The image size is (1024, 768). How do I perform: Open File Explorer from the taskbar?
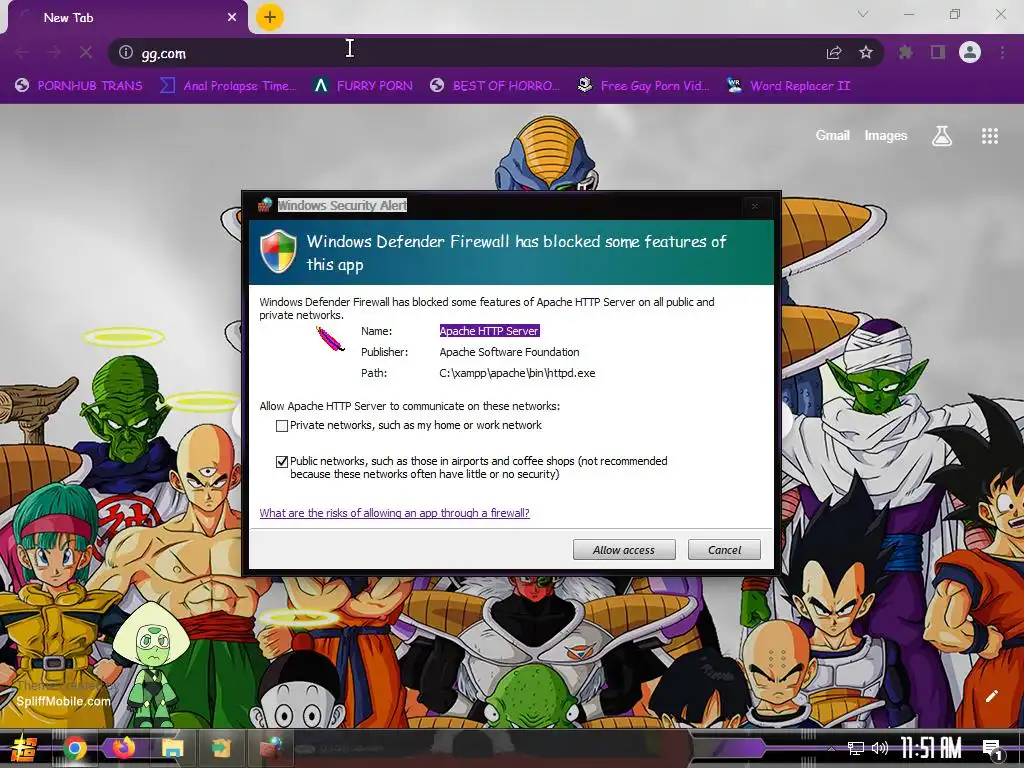[x=172, y=748]
